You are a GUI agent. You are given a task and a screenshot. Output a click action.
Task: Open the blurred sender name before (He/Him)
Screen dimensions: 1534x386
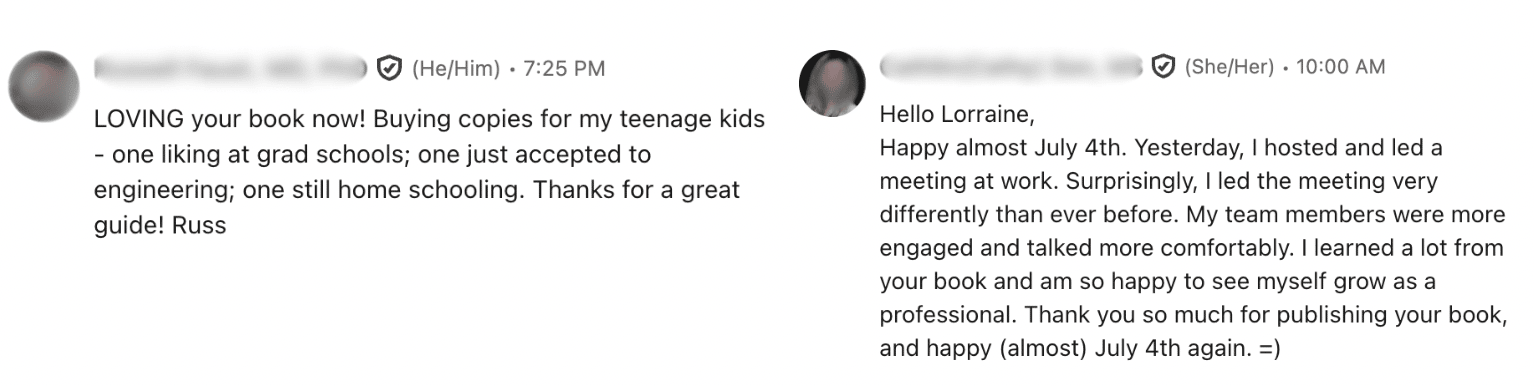coord(231,69)
